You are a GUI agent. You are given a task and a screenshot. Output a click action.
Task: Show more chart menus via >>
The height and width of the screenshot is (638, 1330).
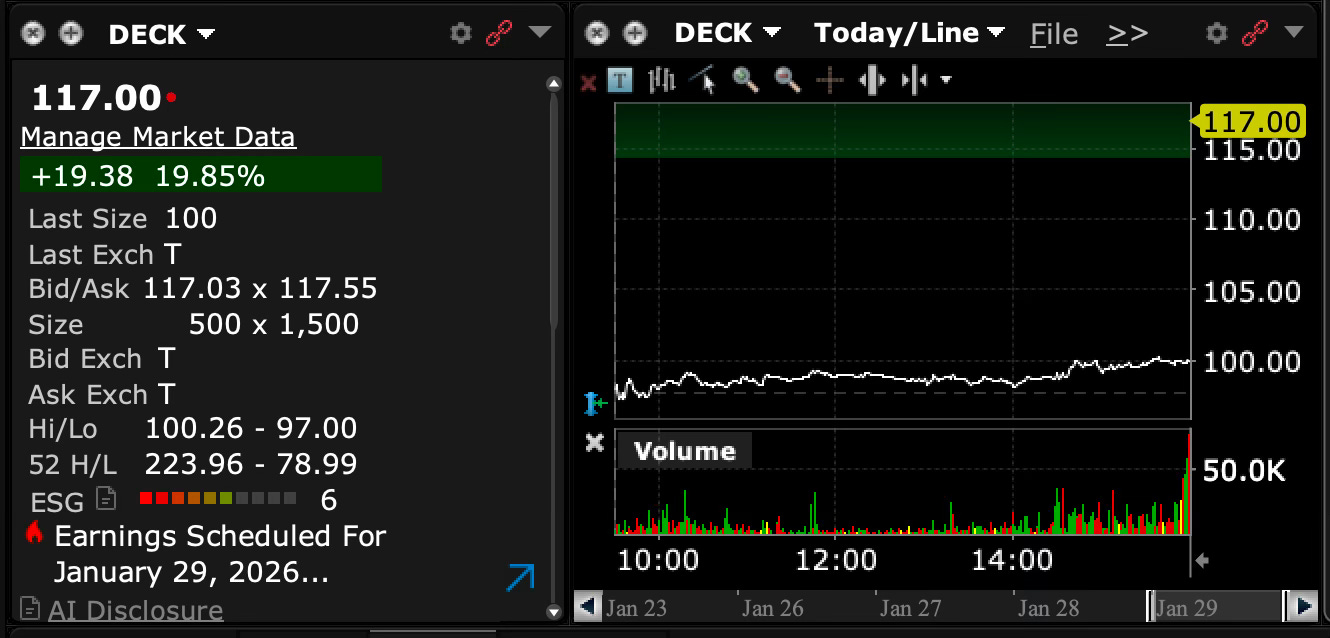(x=1127, y=34)
